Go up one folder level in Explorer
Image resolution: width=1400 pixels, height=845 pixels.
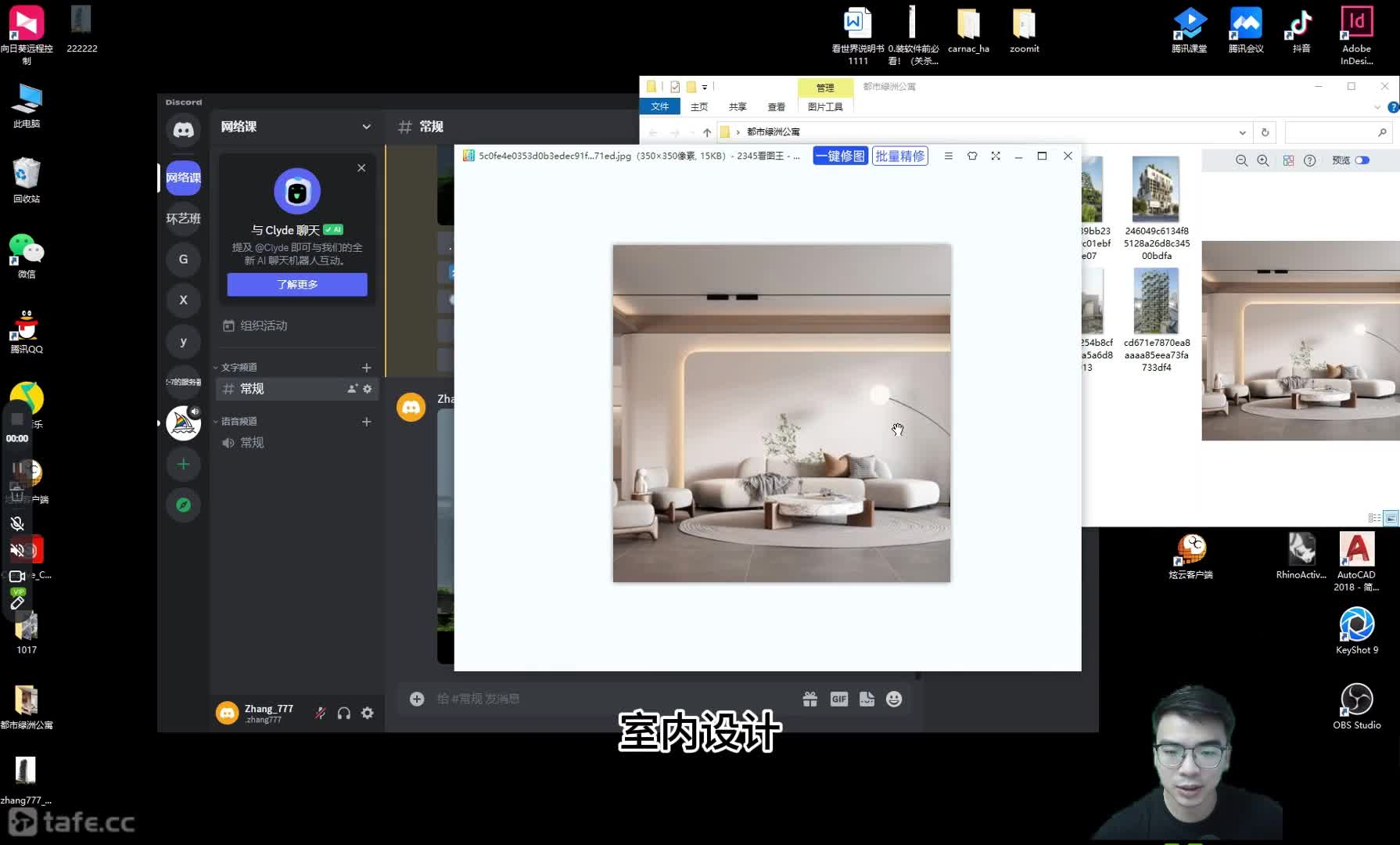[x=707, y=132]
